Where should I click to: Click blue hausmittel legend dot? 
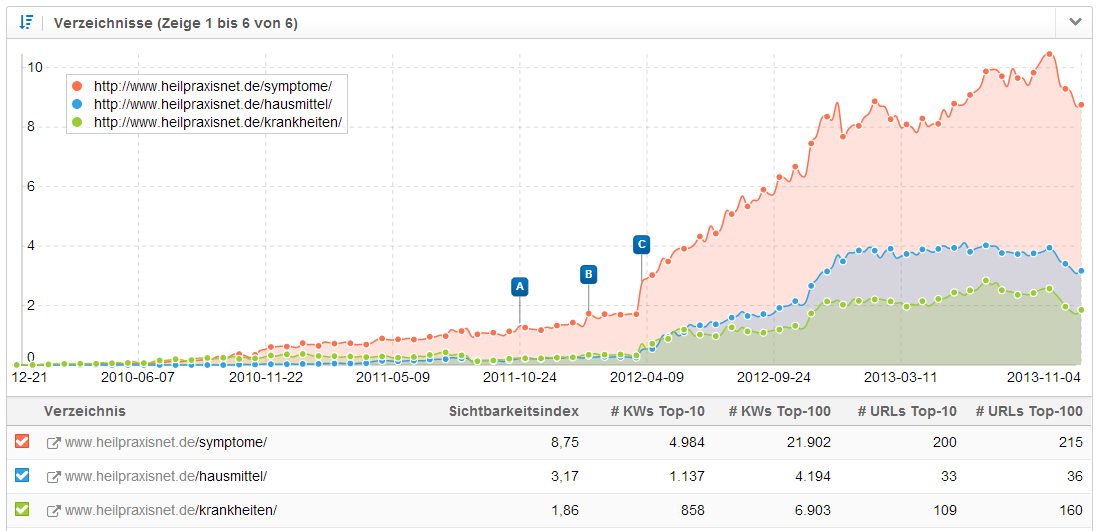(x=78, y=104)
